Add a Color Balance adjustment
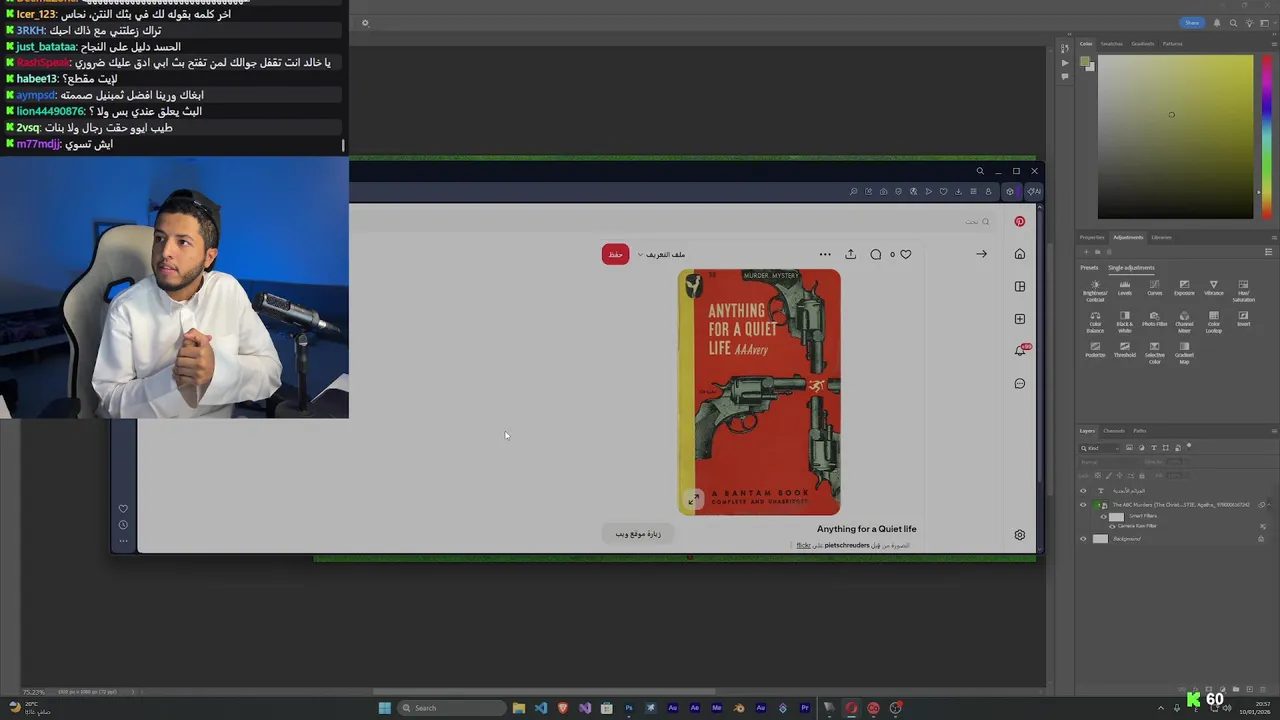The image size is (1280, 720). point(1096,322)
